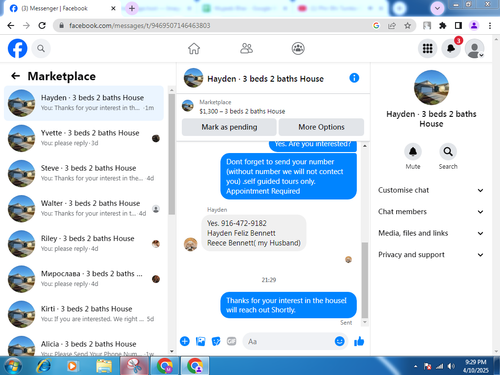
Task: Open Мирослава conversation in the list
Action: [x=84, y=279]
